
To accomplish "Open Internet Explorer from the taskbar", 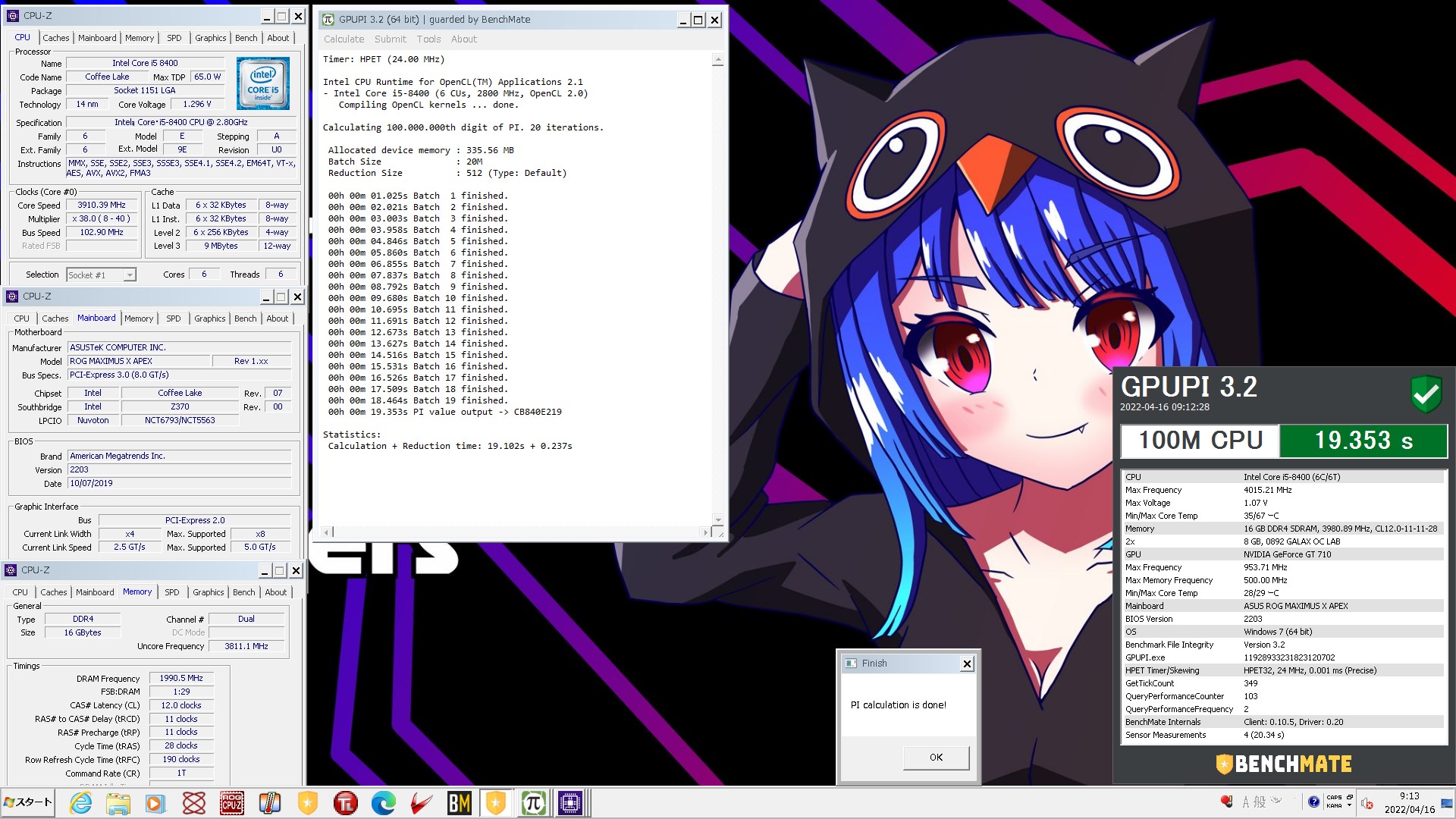I will pos(80,803).
